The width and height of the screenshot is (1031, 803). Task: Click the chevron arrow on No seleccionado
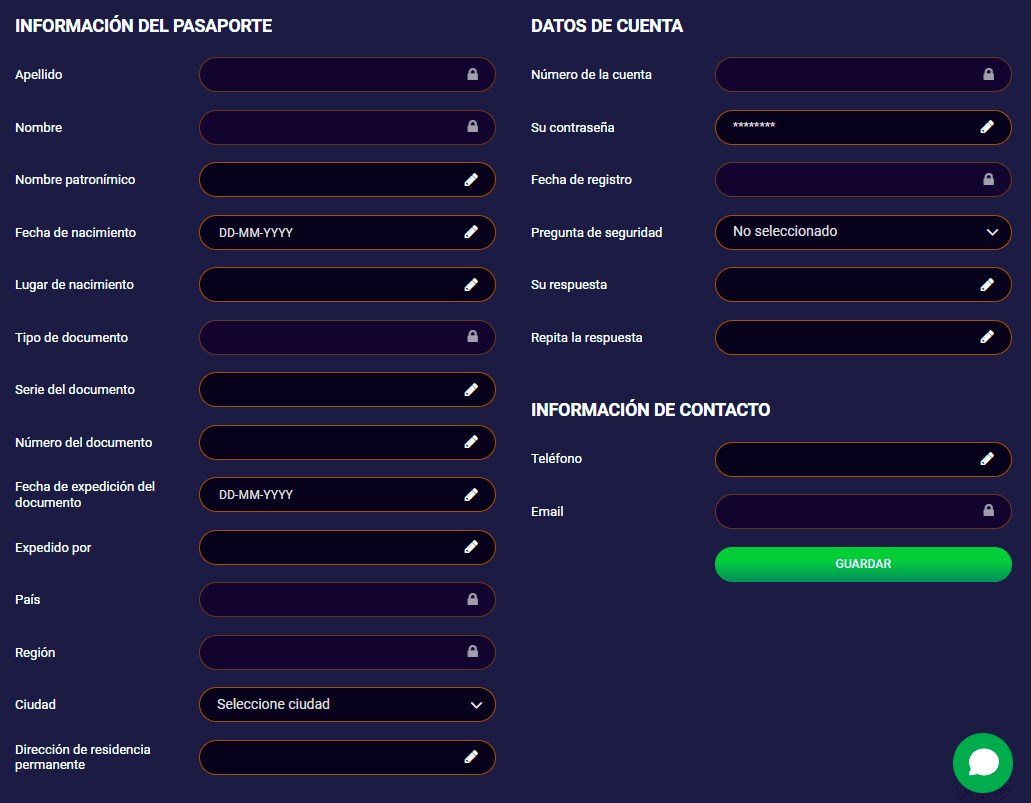click(x=992, y=232)
